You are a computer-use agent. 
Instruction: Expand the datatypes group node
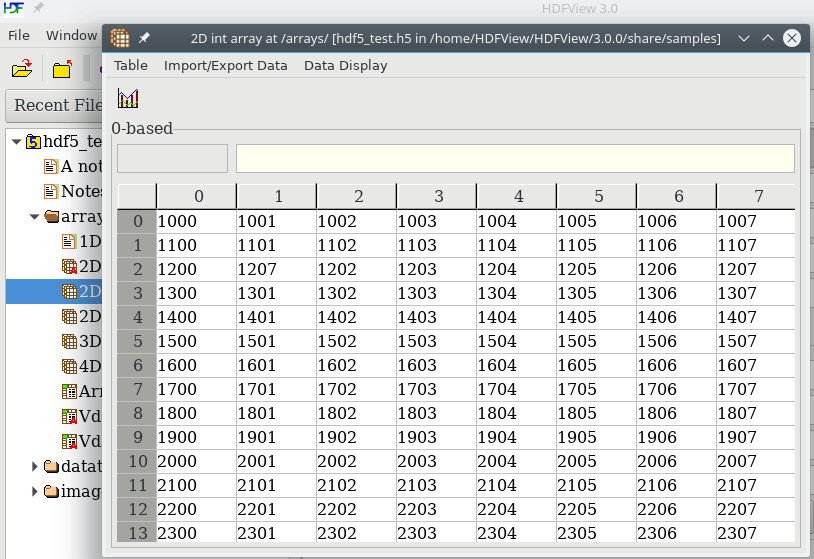click(x=35, y=466)
